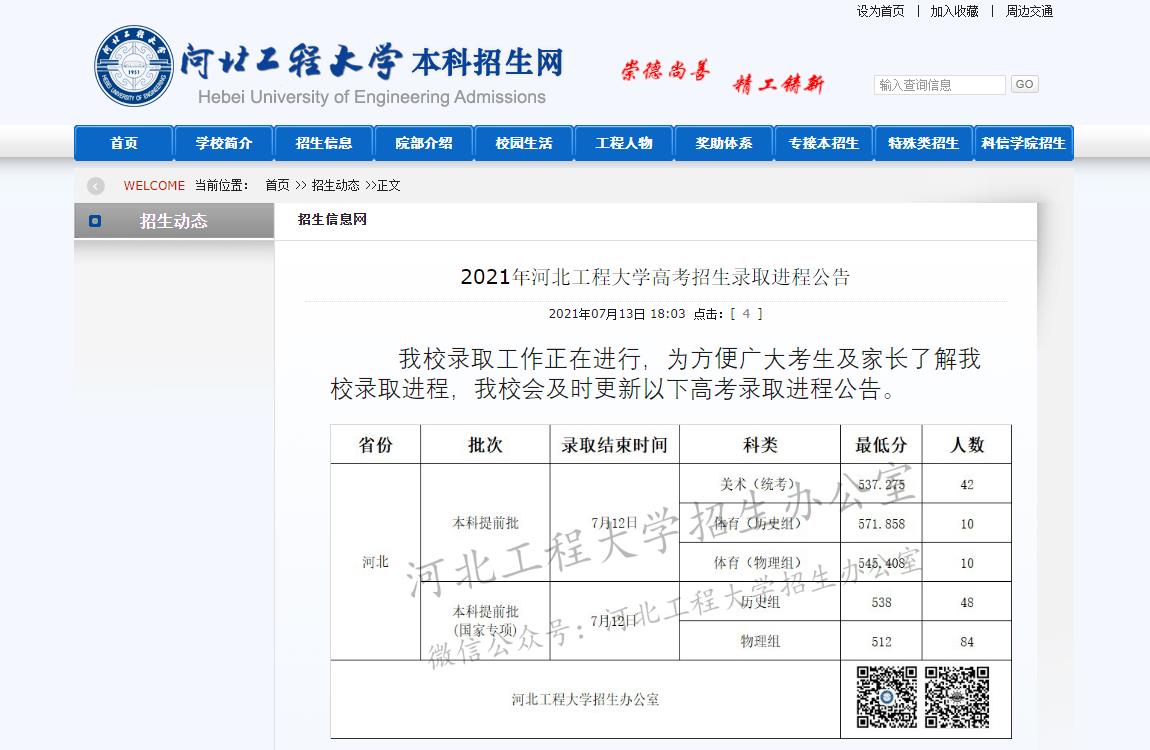Viewport: 1150px width, 750px height.
Task: Click the 本科提前批 (国家专项) batch cell
Action: pyautogui.click(x=485, y=621)
